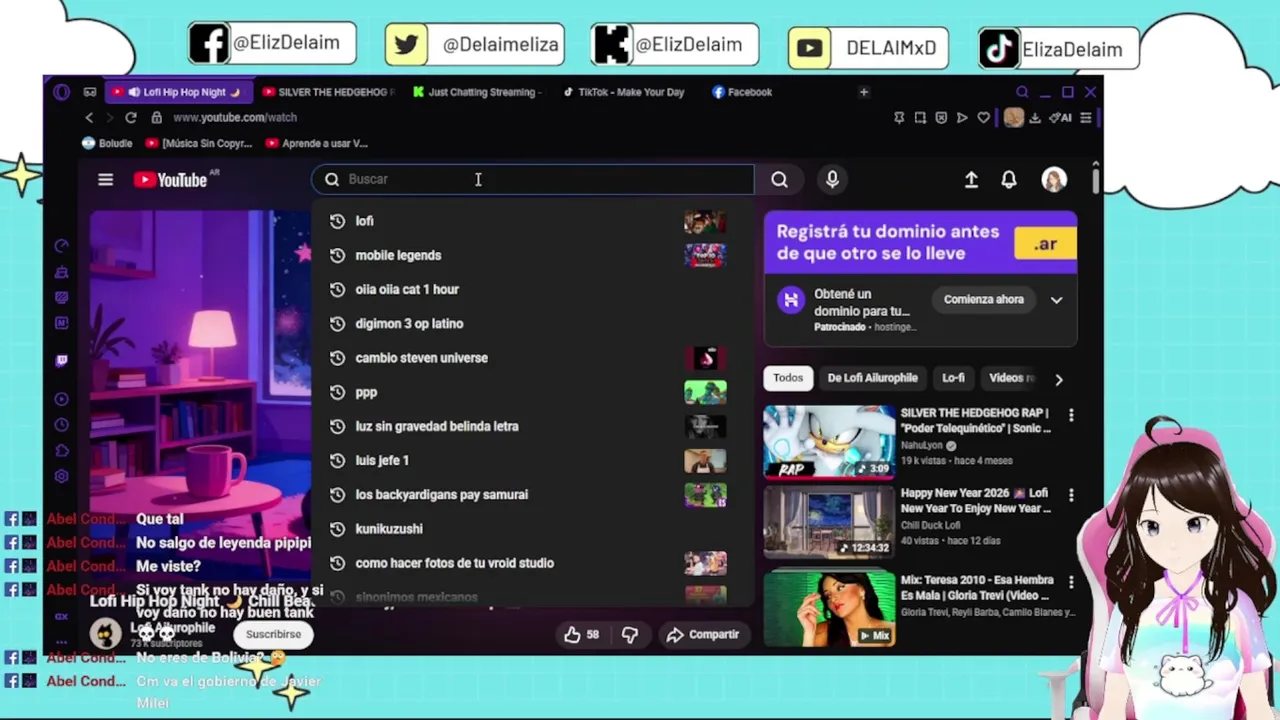
Task: Open the Aprende a usar V... bookmark
Action: [x=317, y=143]
